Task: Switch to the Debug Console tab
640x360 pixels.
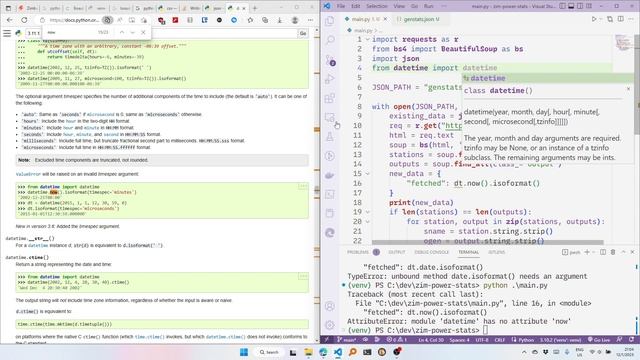Action: [x=431, y=252]
